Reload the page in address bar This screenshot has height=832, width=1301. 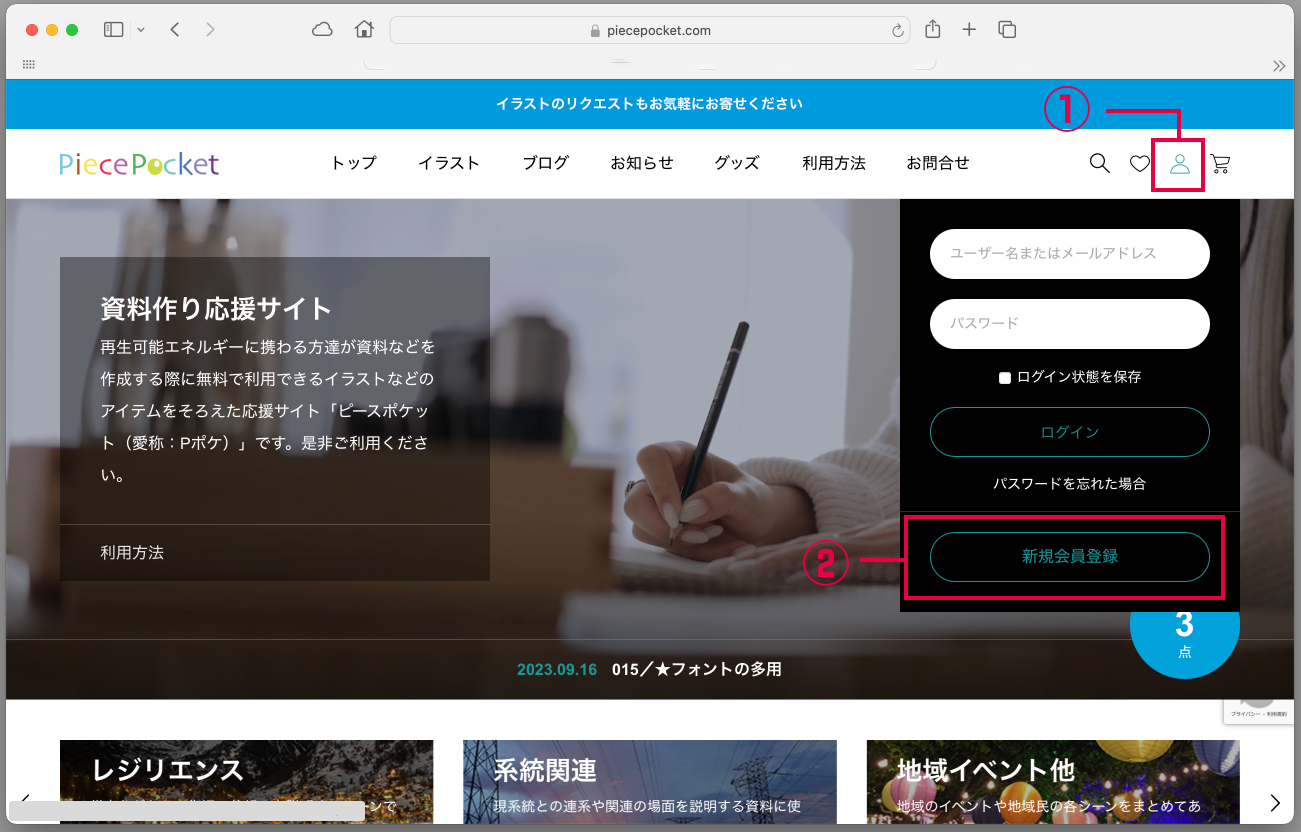pyautogui.click(x=898, y=31)
